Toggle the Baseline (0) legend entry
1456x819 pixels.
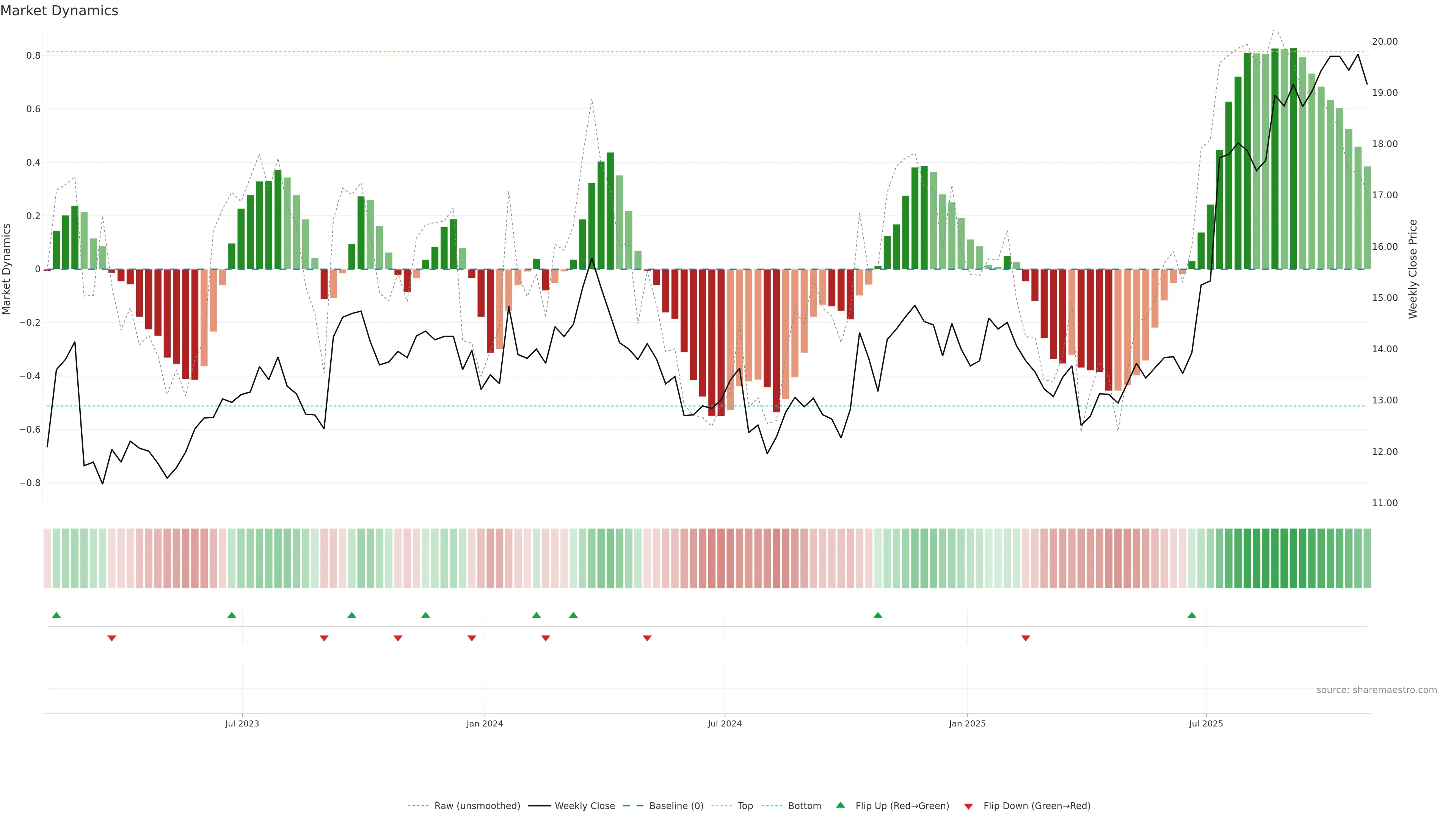676,806
